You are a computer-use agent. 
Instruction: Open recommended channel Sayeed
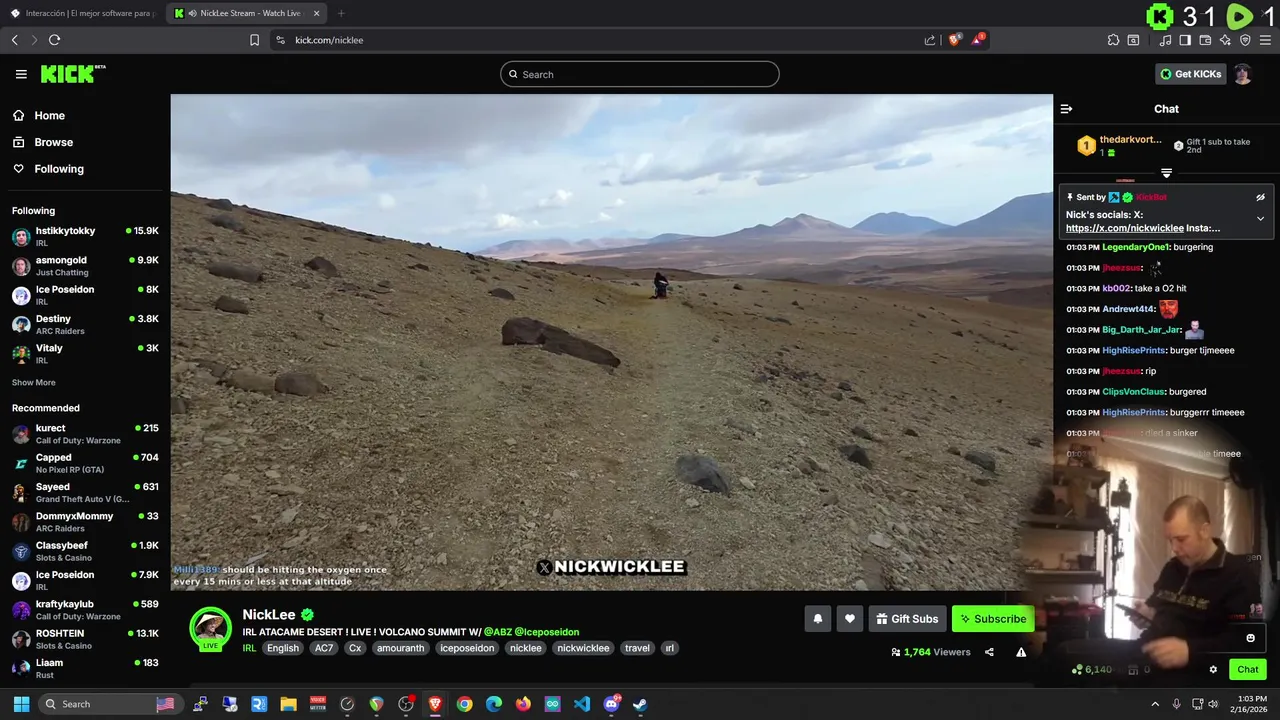point(85,492)
